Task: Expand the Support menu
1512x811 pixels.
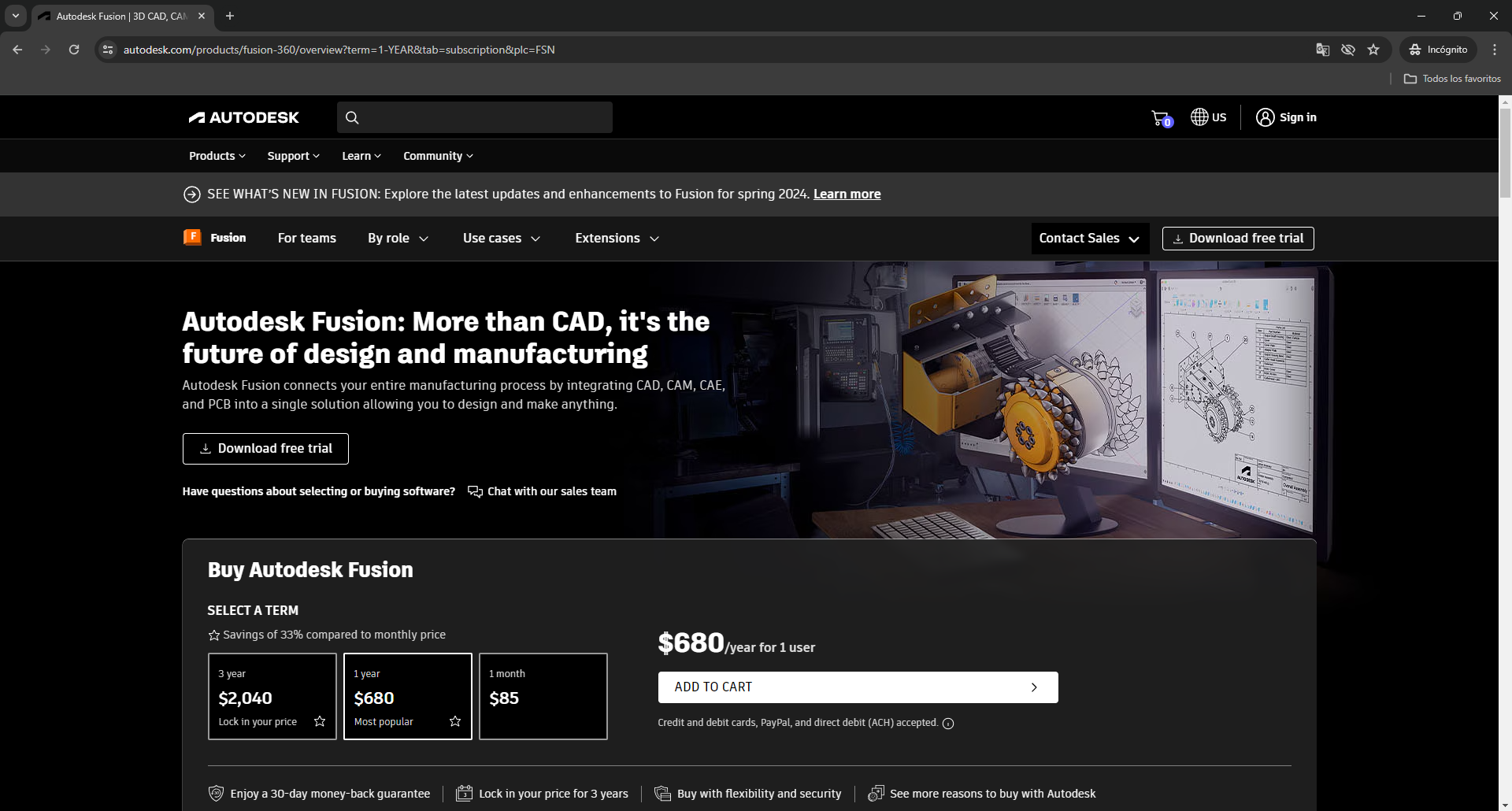Action: [294, 156]
